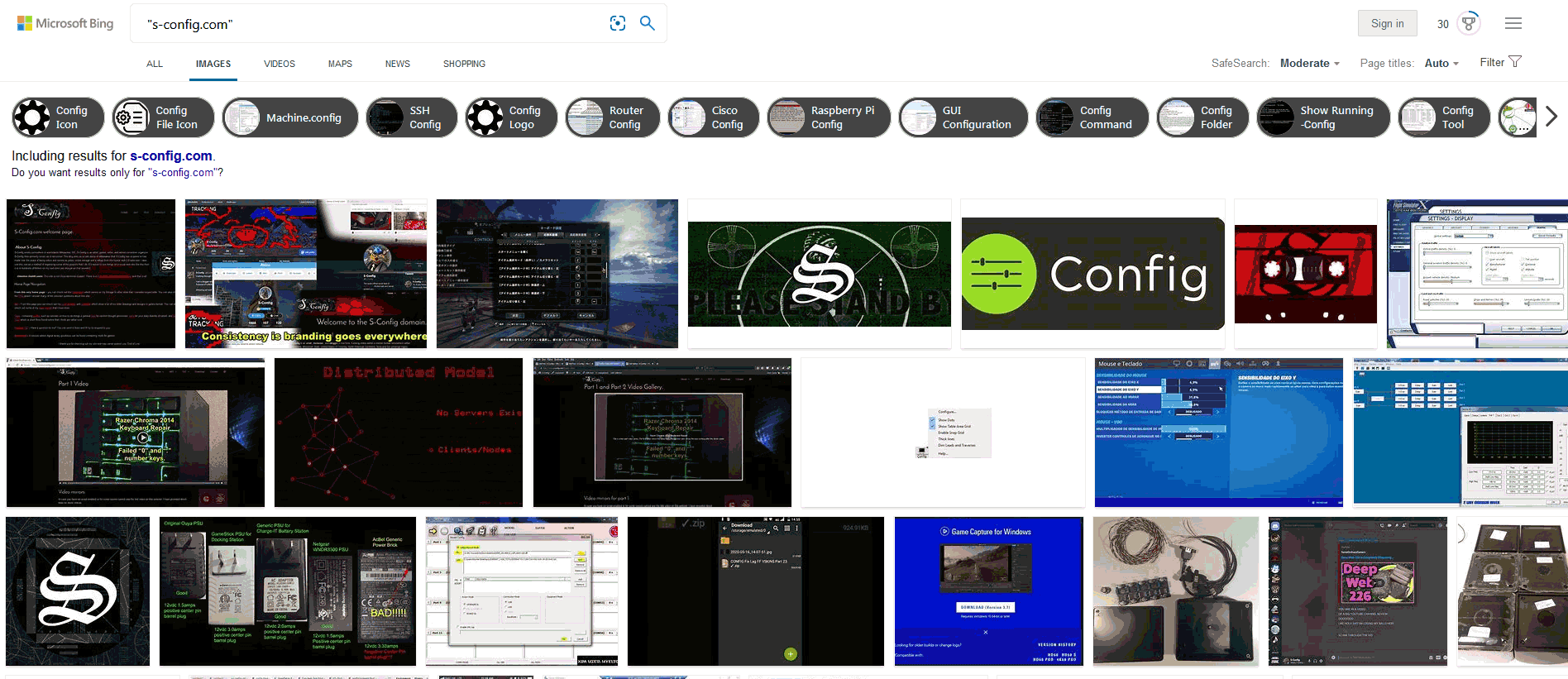Open the S-Config welcome page thumbnail
Viewport: 1568px width, 679px height.
91,274
